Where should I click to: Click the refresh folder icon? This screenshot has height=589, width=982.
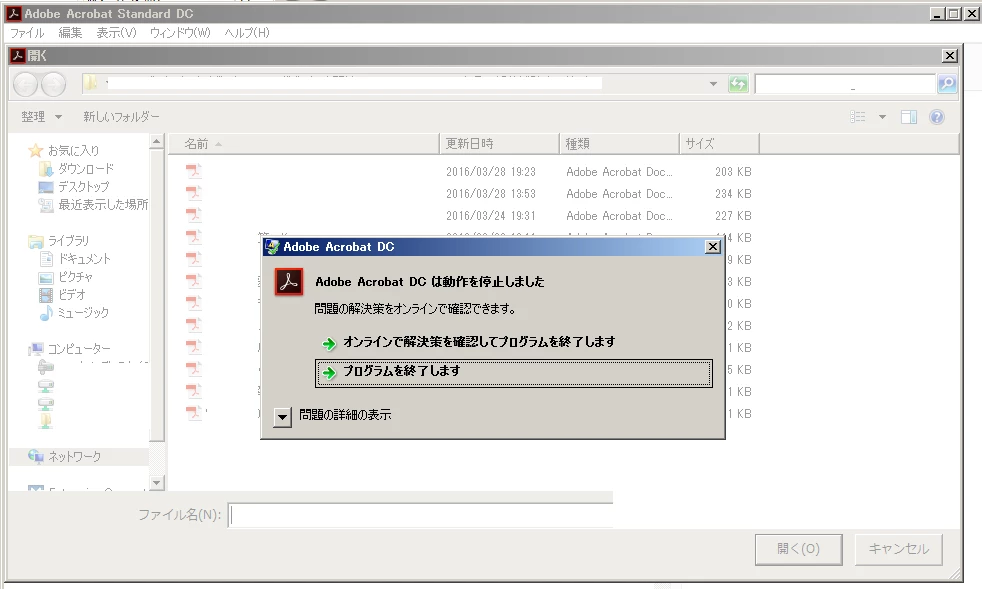pos(738,83)
